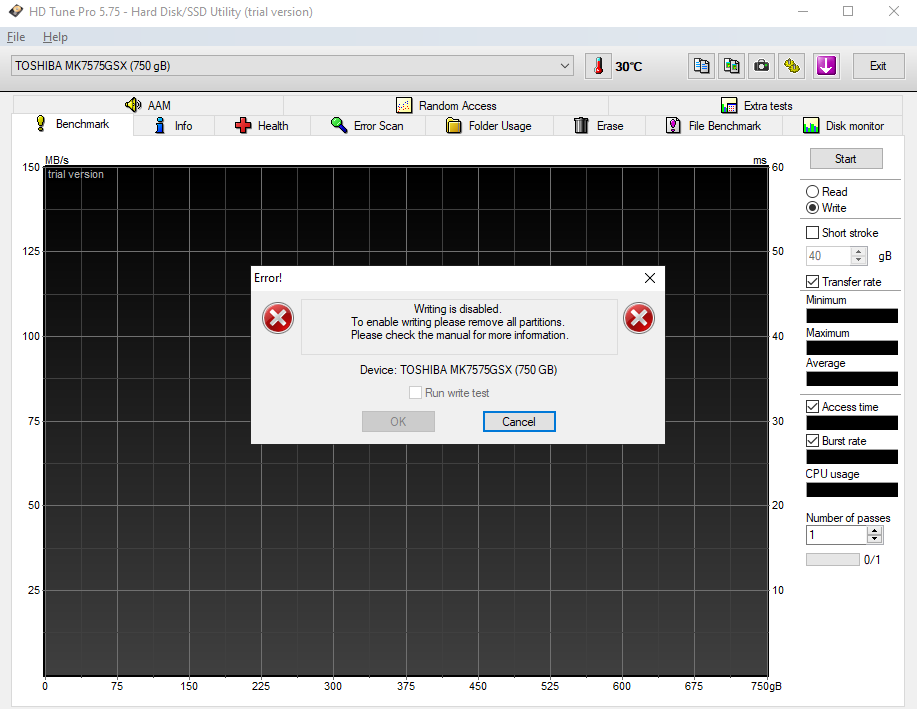Click the Average transfer rate value box
Image resolution: width=917 pixels, height=709 pixels.
pos(852,378)
